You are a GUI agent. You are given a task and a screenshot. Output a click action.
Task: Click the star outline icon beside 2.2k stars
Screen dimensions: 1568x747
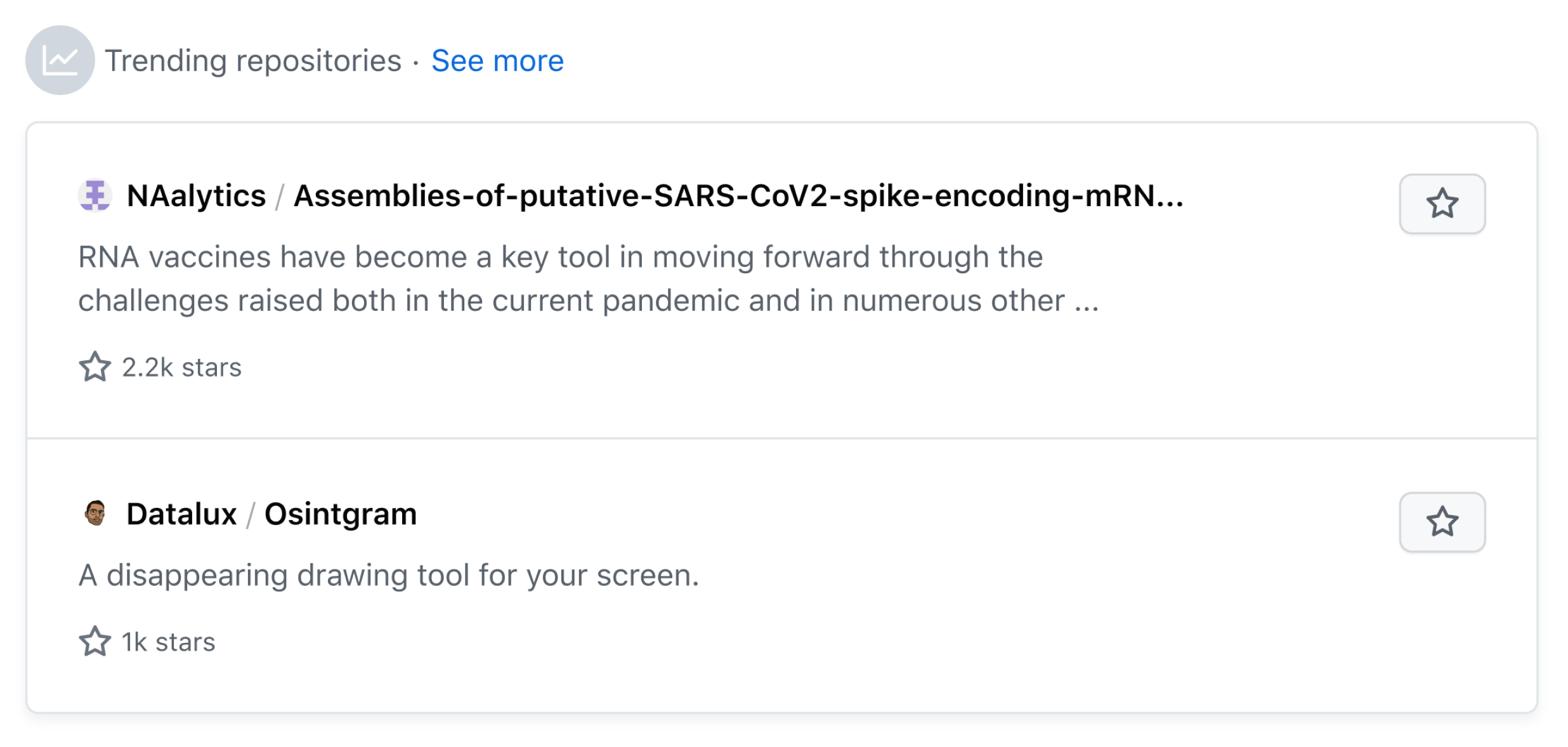(95, 367)
